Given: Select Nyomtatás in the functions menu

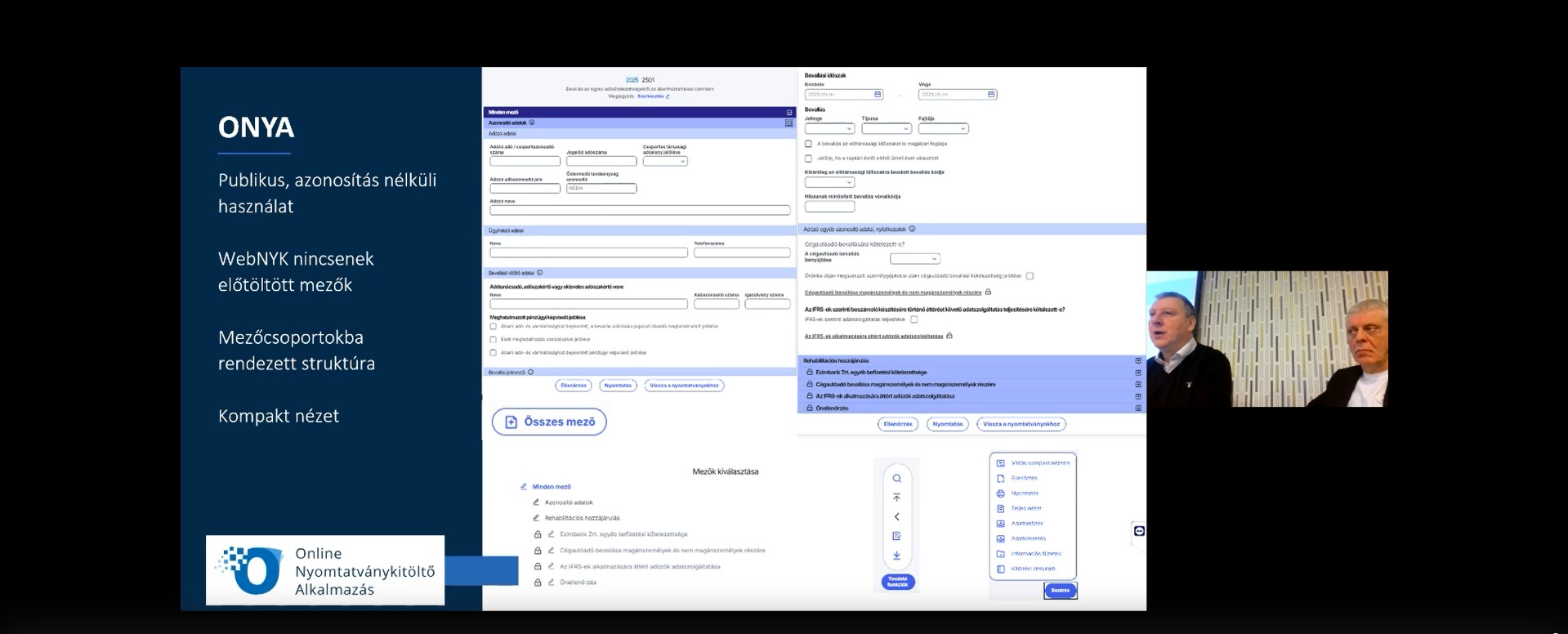Looking at the screenshot, I should (x=1025, y=493).
